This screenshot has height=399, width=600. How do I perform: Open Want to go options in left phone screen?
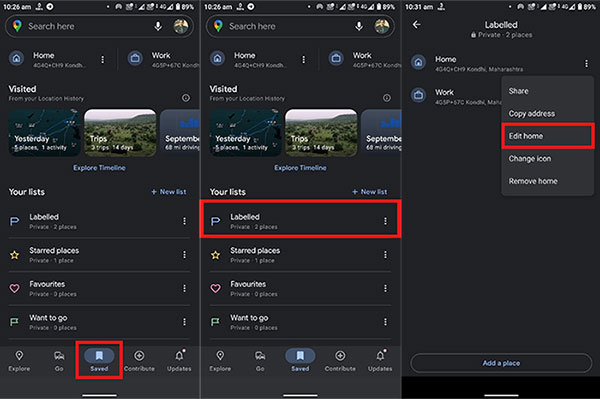[x=184, y=322]
